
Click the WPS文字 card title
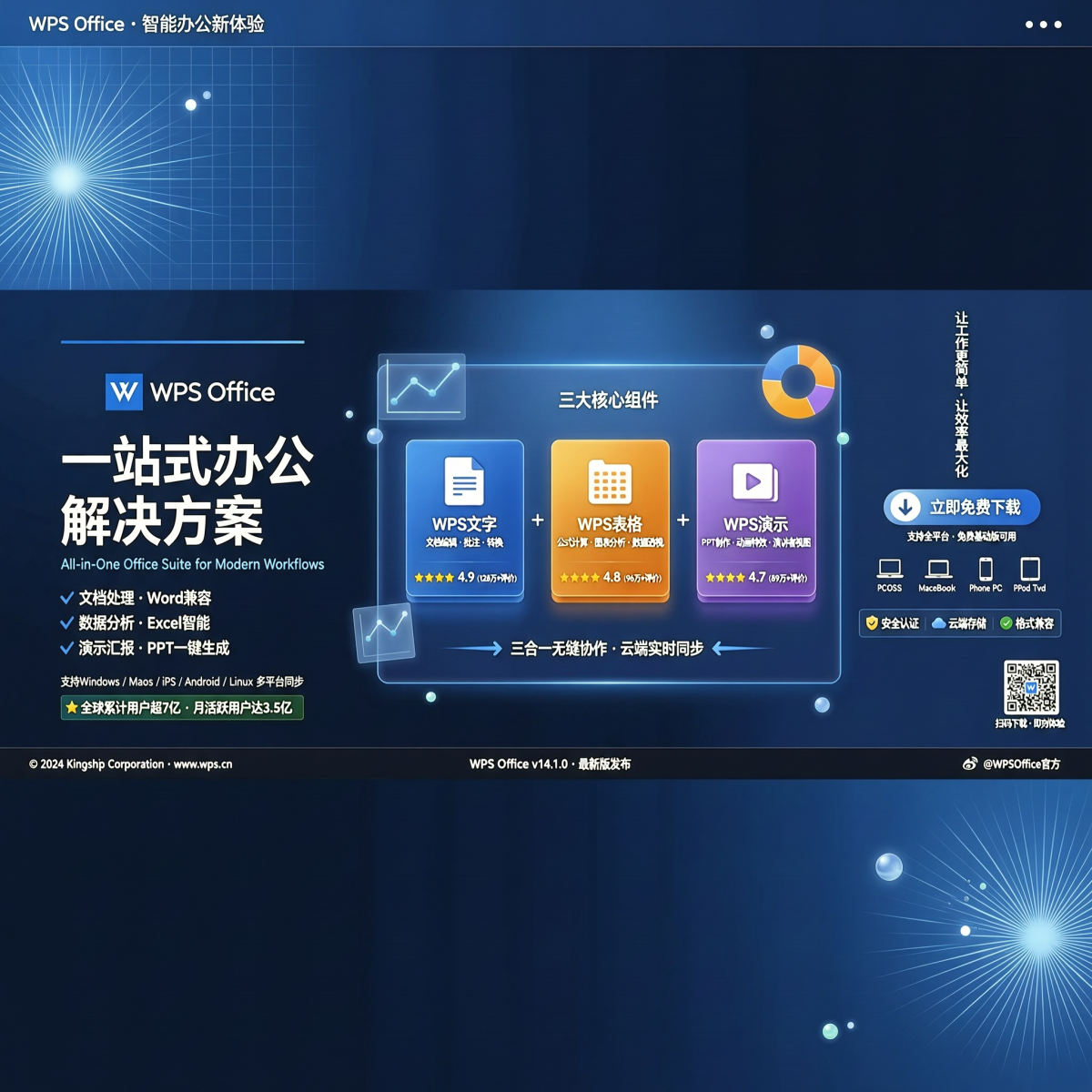(x=464, y=524)
